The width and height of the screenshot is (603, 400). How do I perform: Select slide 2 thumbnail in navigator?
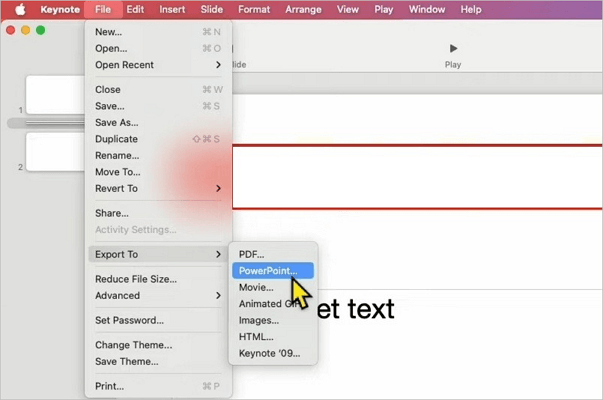[x=55, y=152]
